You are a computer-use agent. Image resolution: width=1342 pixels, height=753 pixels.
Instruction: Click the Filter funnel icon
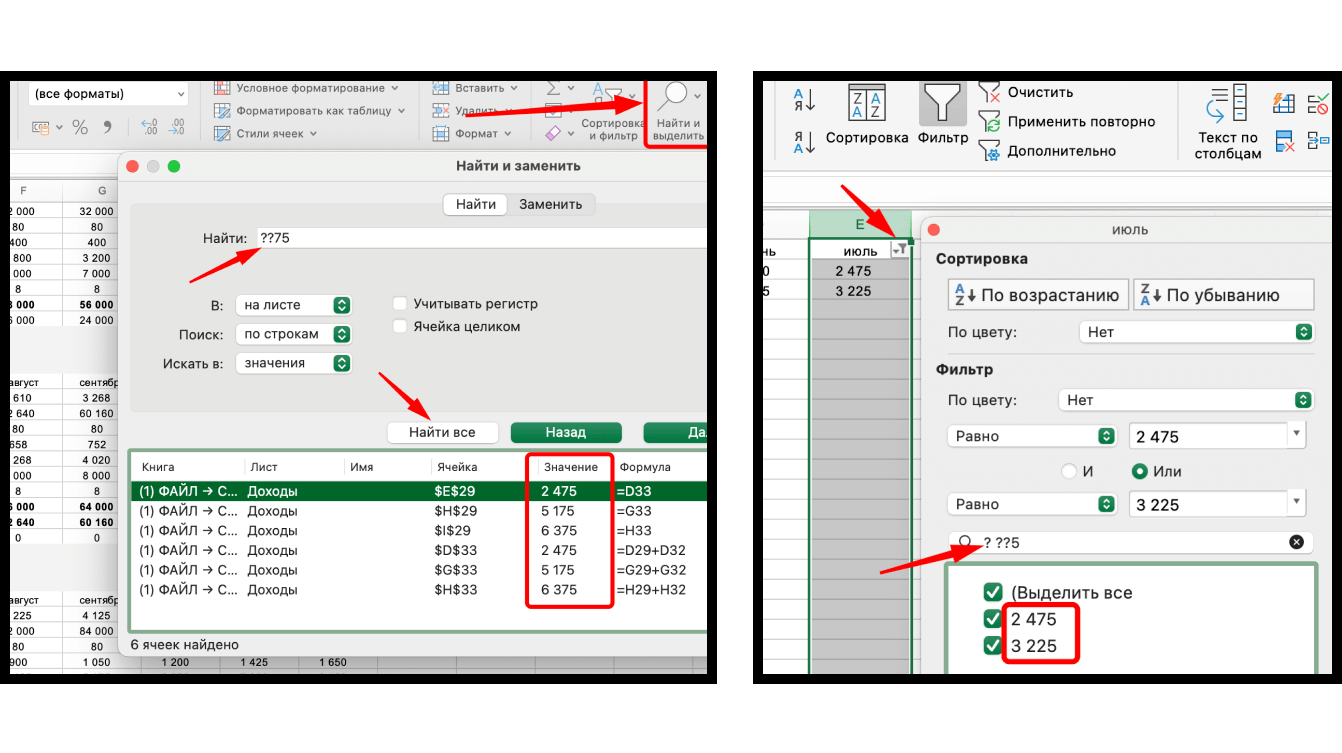click(x=942, y=104)
